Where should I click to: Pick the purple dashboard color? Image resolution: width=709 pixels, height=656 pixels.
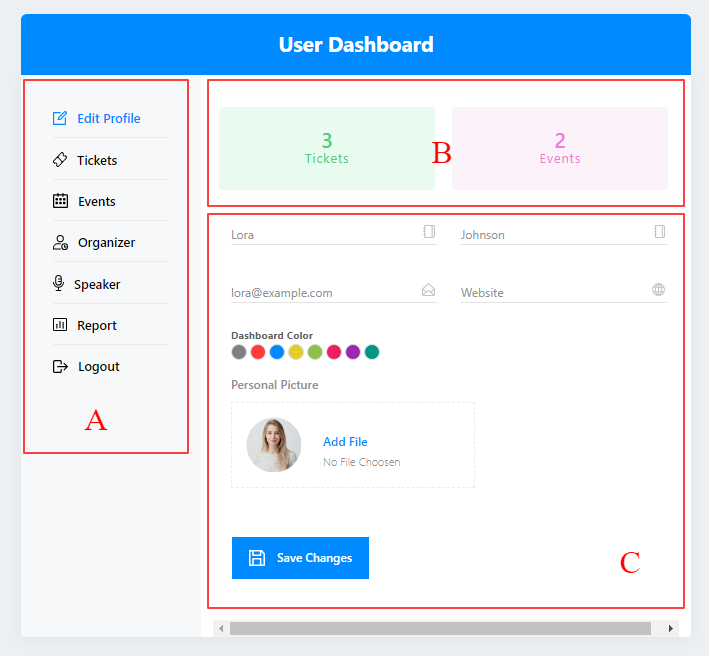(353, 352)
